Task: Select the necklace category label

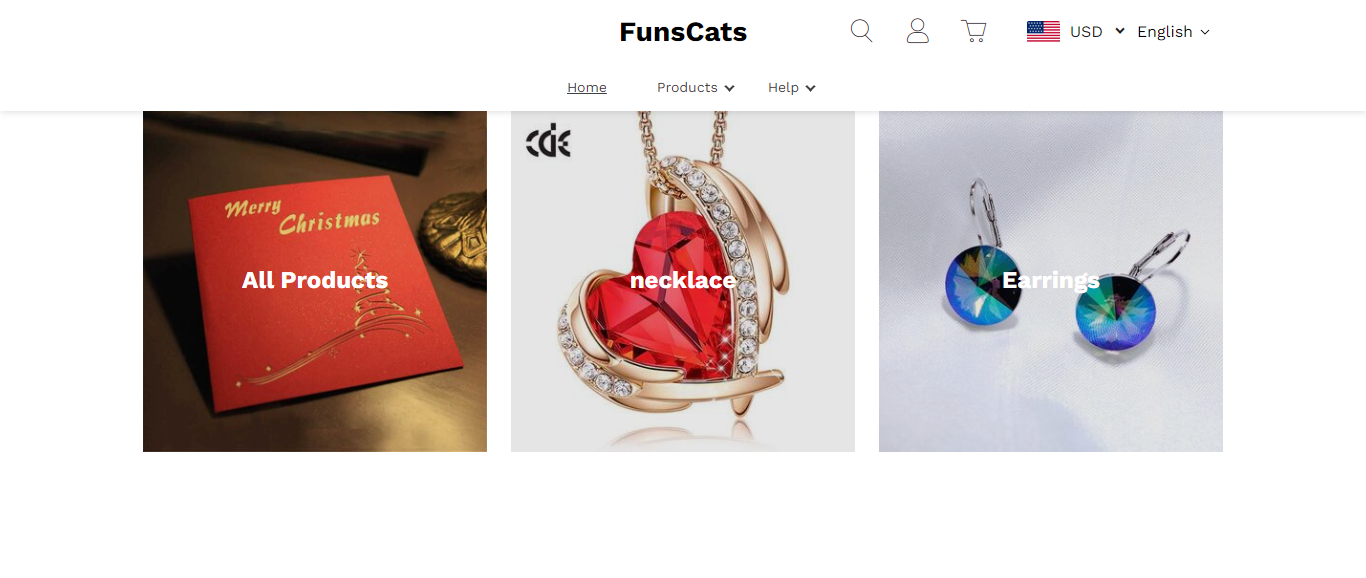Action: pos(683,280)
